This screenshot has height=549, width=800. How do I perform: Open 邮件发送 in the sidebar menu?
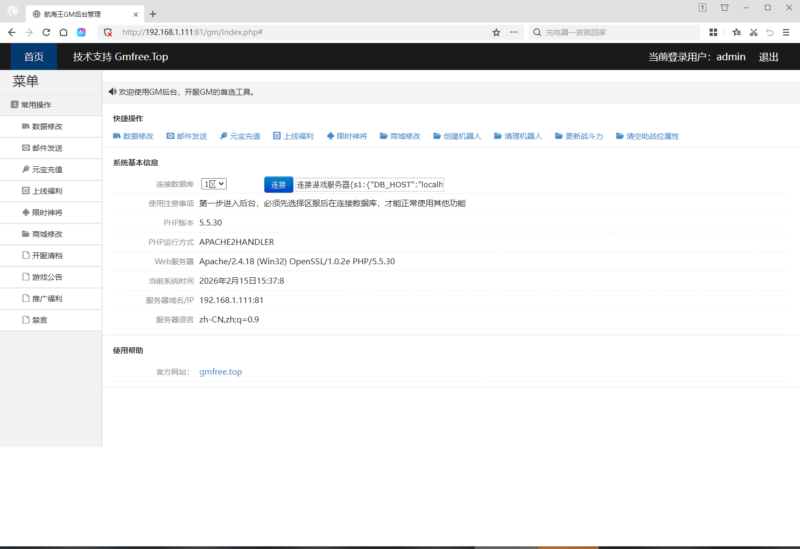[x=51, y=148]
